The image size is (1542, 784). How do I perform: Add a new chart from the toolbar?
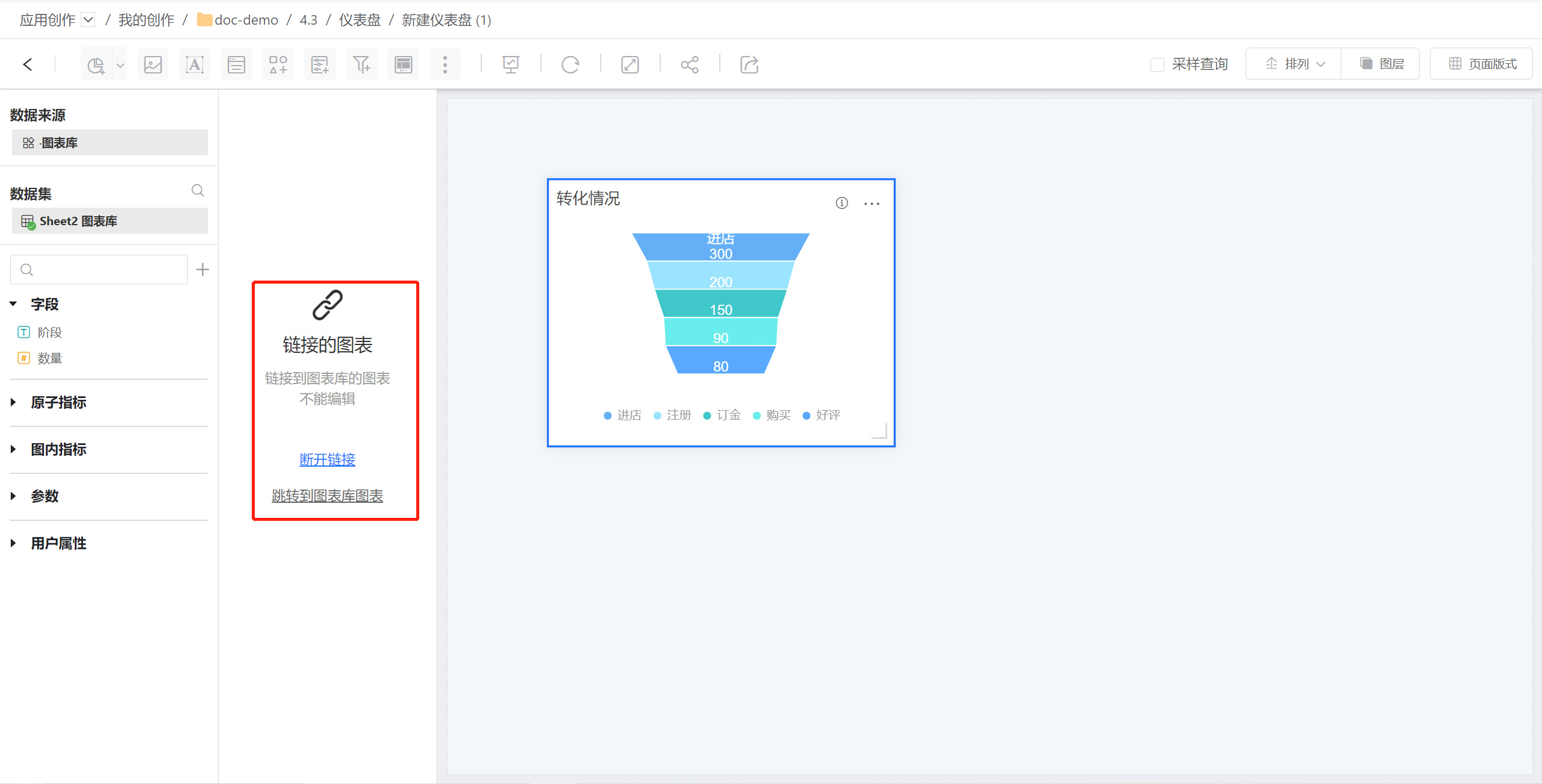pyautogui.click(x=96, y=64)
